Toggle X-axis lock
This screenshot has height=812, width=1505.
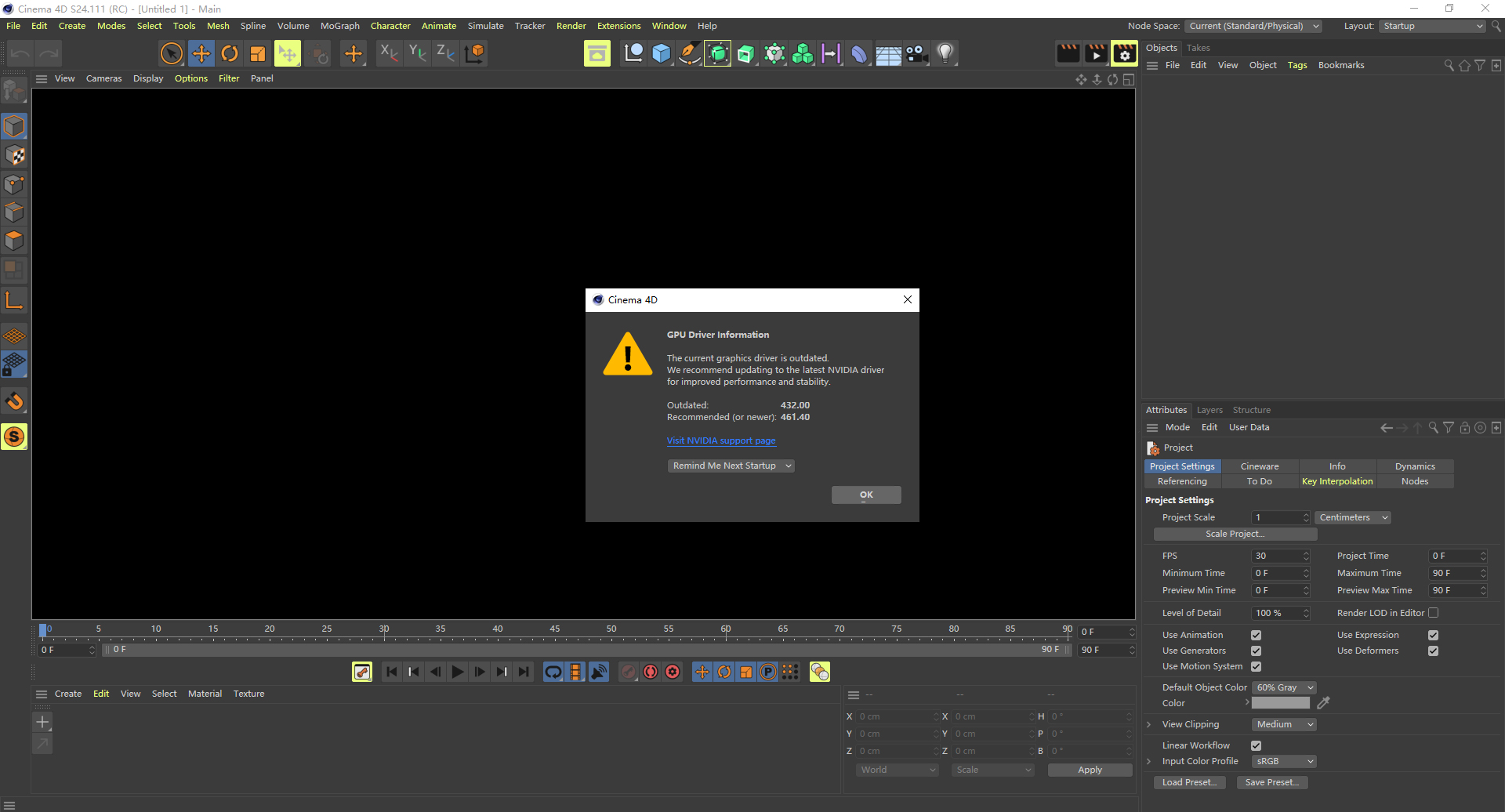pos(389,53)
